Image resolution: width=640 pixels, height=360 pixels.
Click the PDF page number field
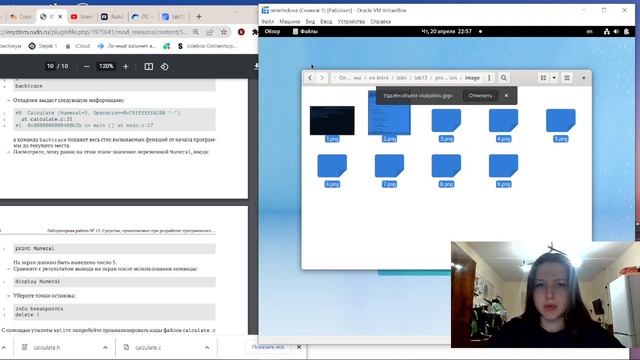click(50, 66)
